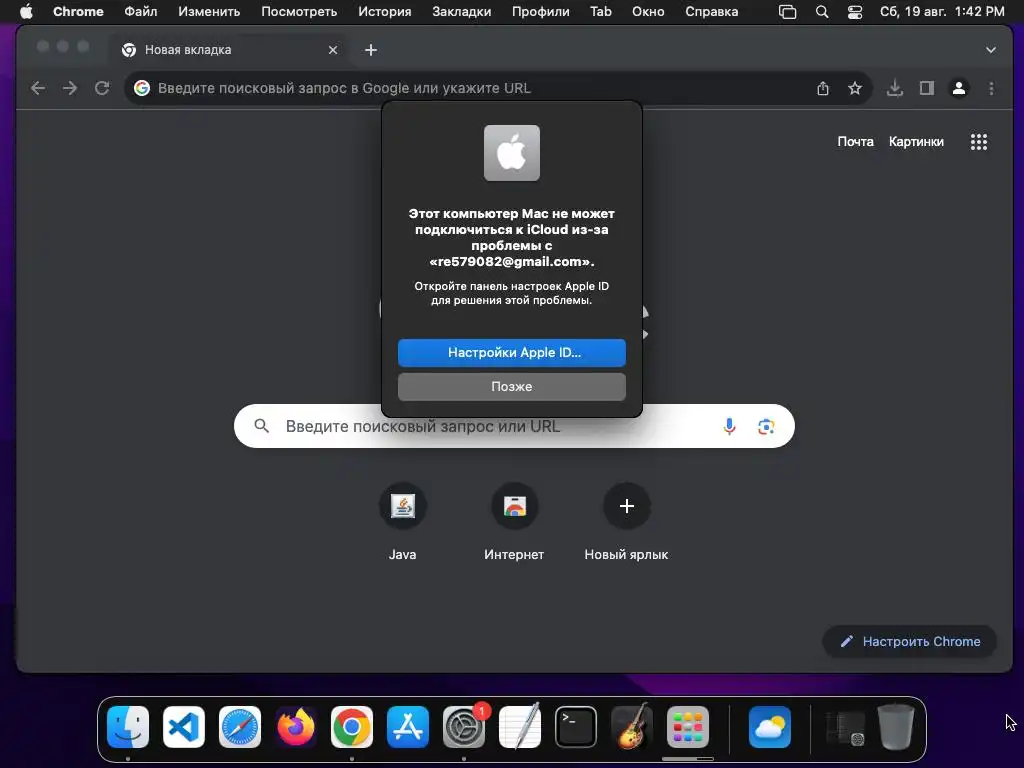Click the Stage Manager windows icon in the menu bar
The width and height of the screenshot is (1024, 768).
(x=788, y=12)
